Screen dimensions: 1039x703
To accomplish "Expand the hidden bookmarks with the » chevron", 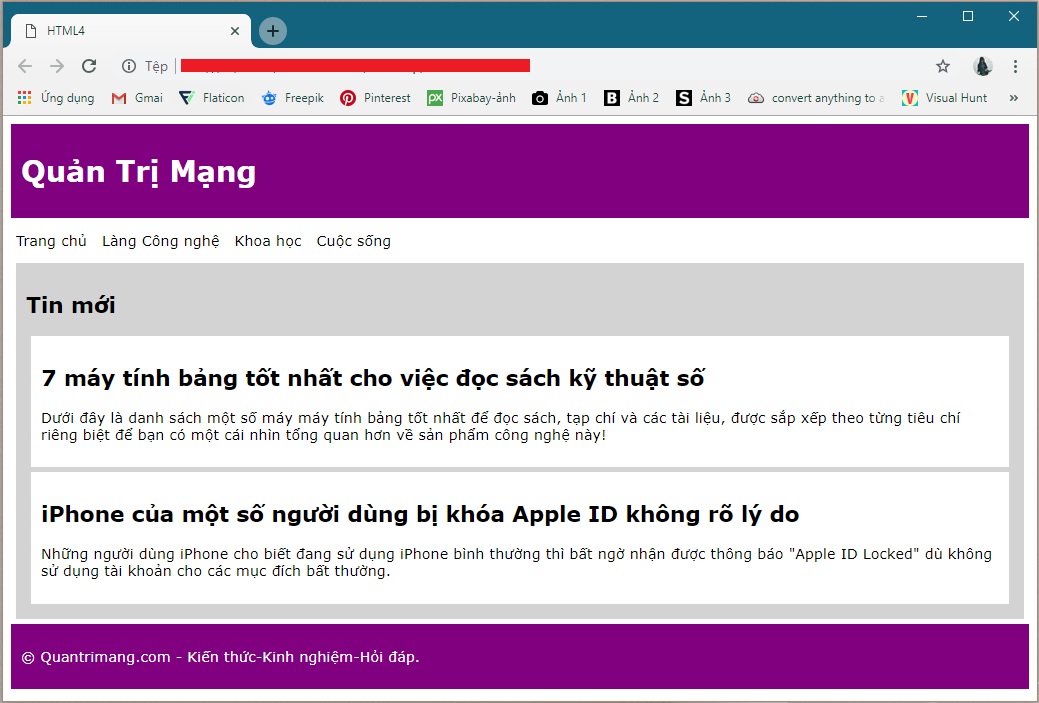I will [1012, 97].
